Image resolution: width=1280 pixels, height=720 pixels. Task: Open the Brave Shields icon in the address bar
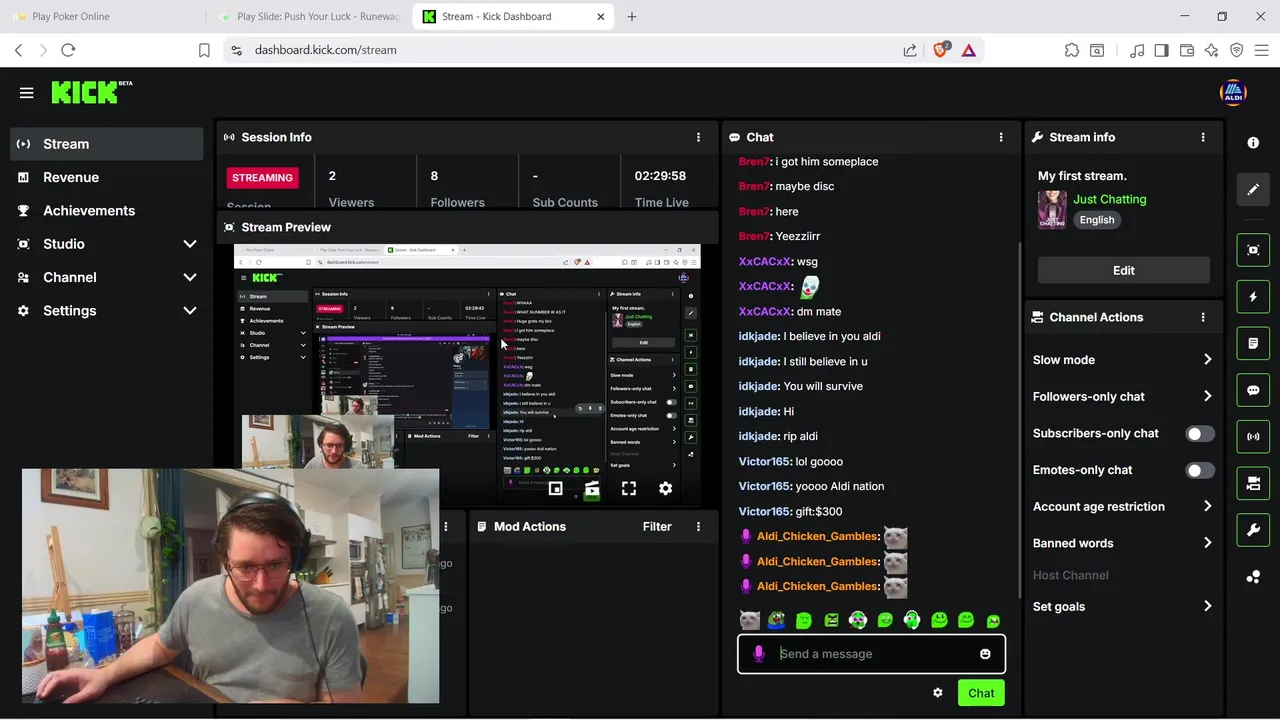click(x=940, y=50)
